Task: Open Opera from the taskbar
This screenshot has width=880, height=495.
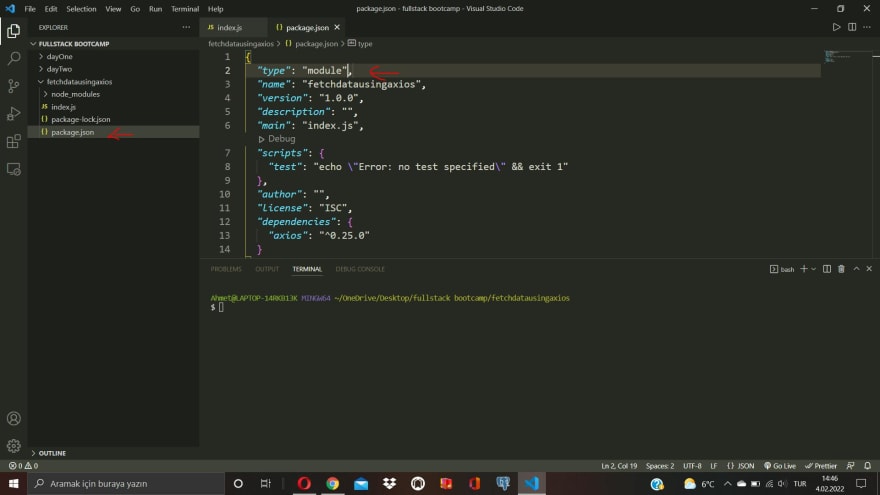Action: coord(304,483)
